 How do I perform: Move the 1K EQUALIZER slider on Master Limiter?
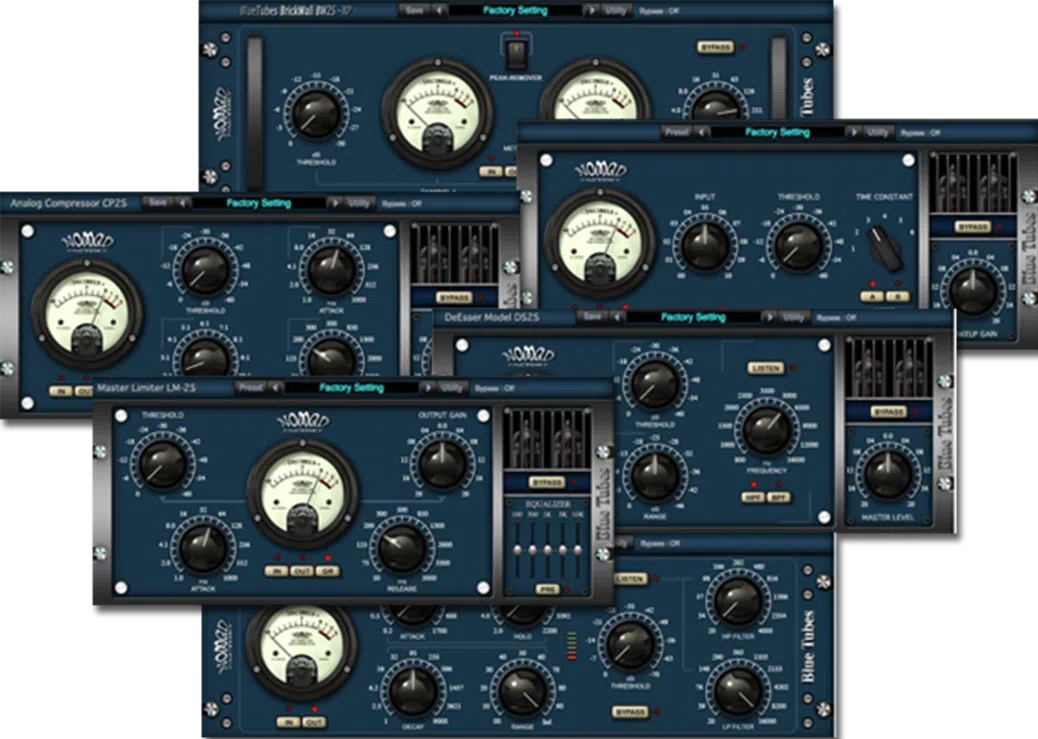[x=547, y=551]
